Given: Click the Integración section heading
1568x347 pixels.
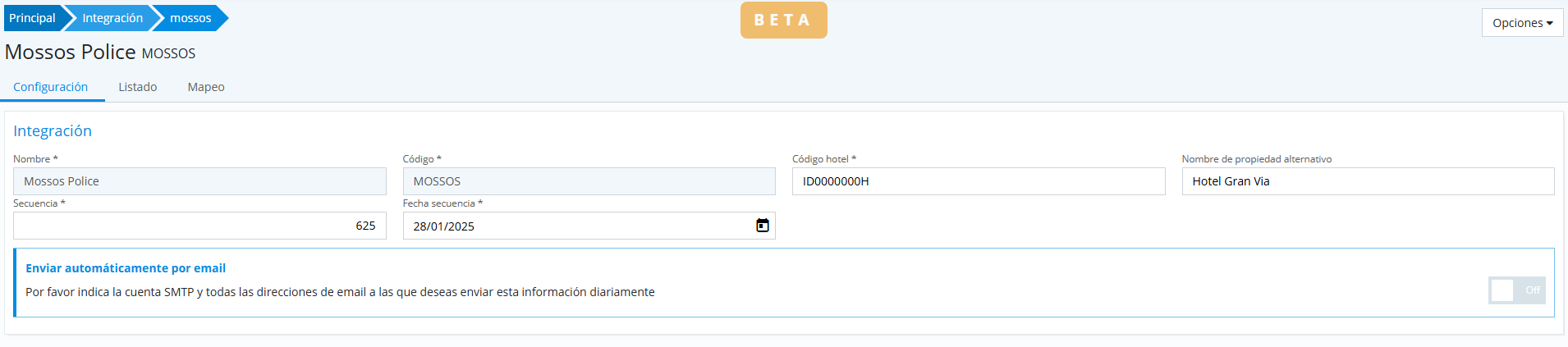Looking at the screenshot, I should [x=53, y=131].
